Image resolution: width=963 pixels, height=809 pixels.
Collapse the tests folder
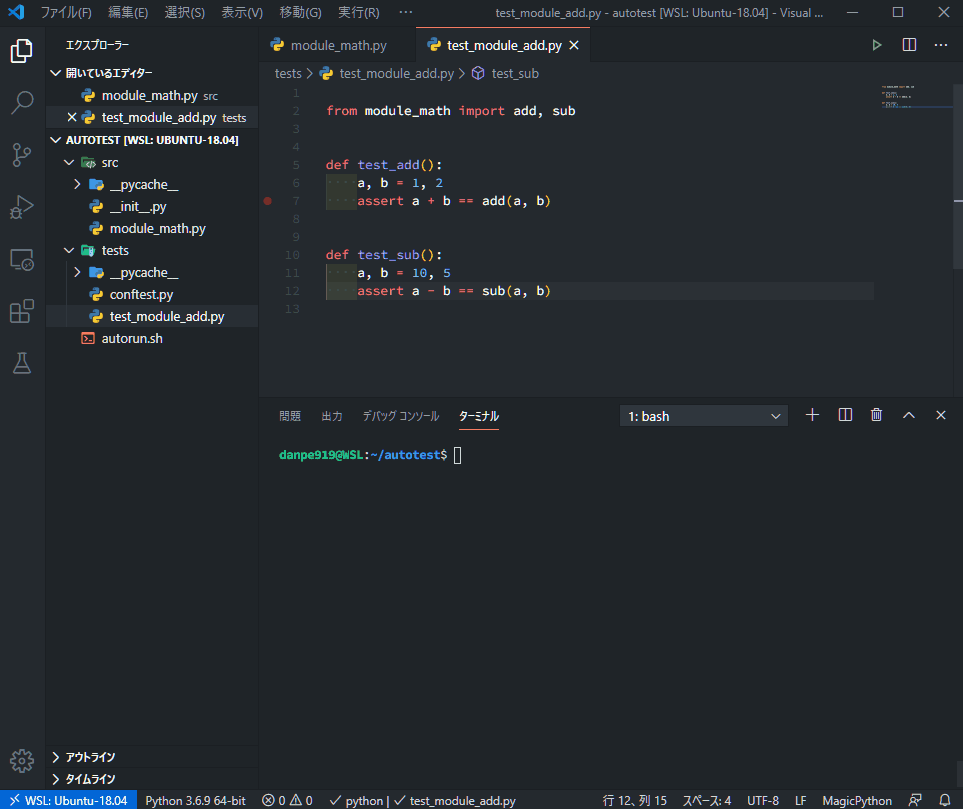[x=69, y=250]
